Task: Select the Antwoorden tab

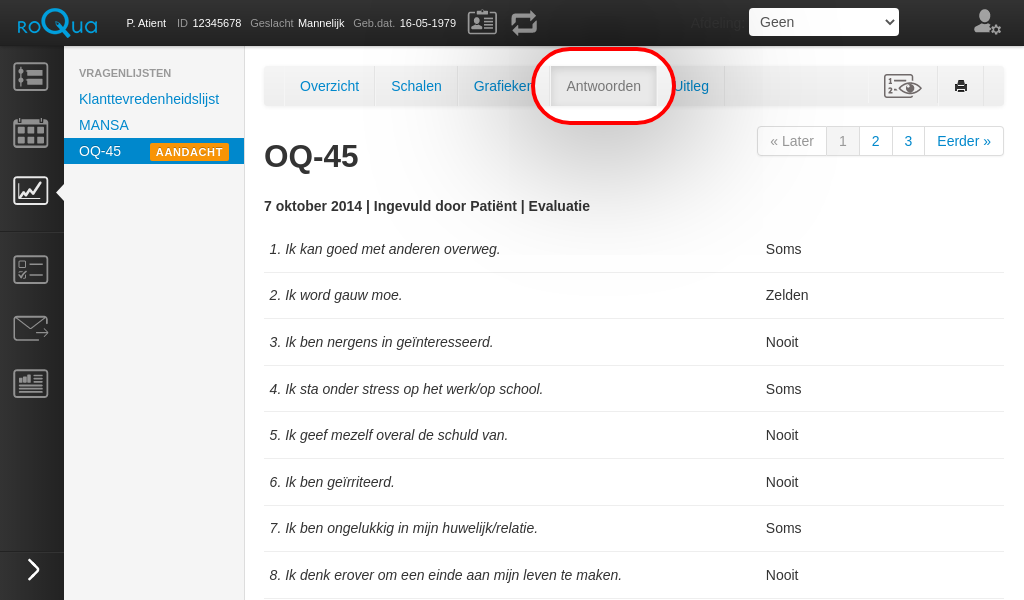Action: pyautogui.click(x=603, y=86)
